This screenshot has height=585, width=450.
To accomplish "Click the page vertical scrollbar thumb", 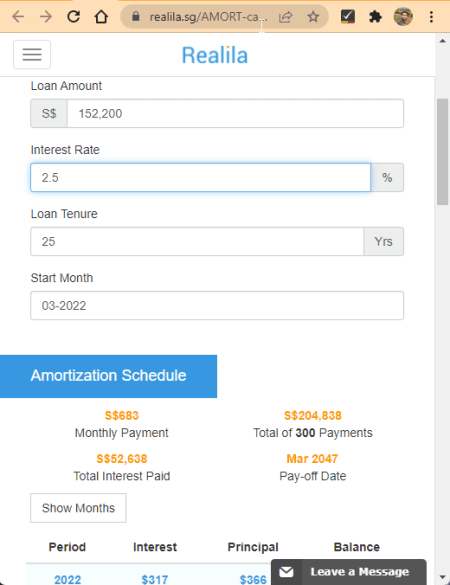I will tap(443, 152).
